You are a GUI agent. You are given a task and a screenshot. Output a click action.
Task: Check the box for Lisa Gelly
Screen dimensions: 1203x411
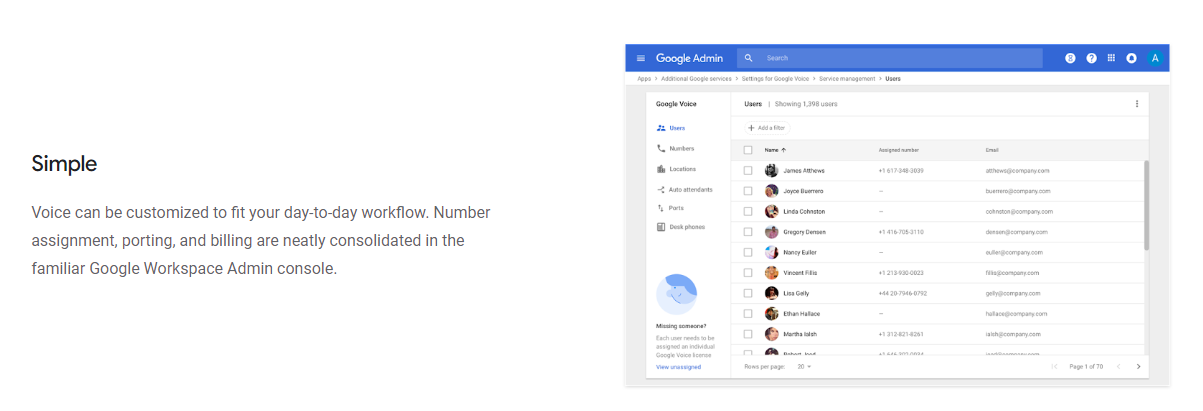point(748,293)
